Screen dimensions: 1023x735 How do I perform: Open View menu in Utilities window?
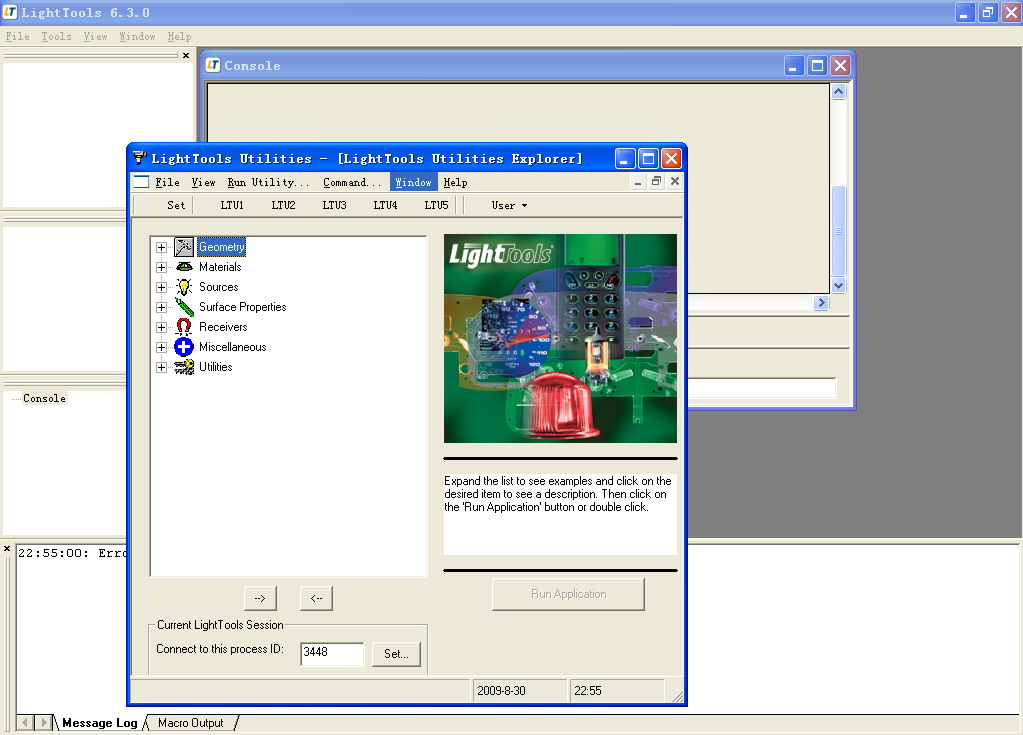pyautogui.click(x=204, y=183)
